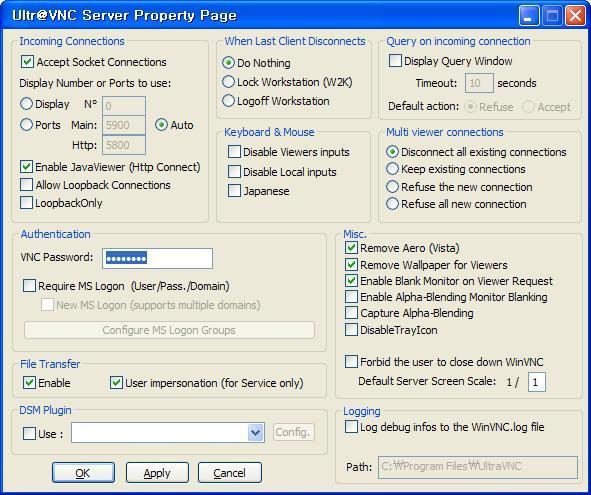Select Keep existing connections
Image resolution: width=591 pixels, height=495 pixels.
392,169
